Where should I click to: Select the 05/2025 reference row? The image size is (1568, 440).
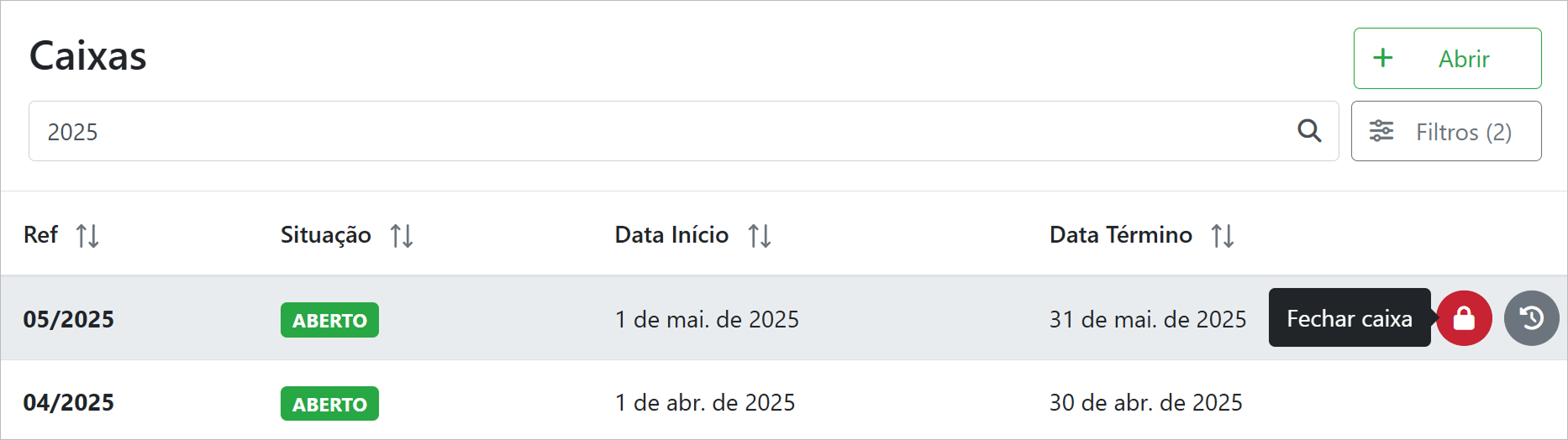tap(68, 319)
